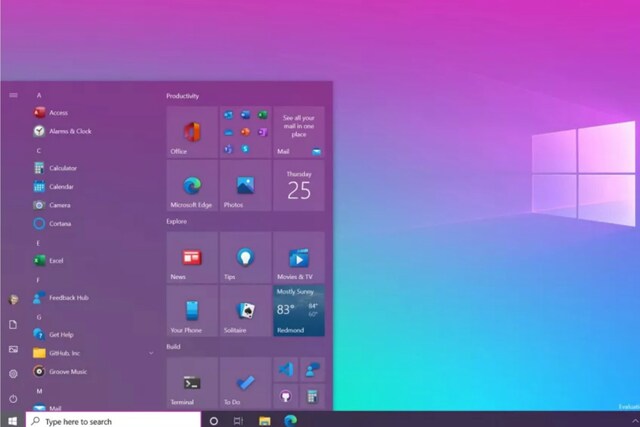Open the GitHub Desktop small tile
The width and height of the screenshot is (640, 427).
(285, 396)
